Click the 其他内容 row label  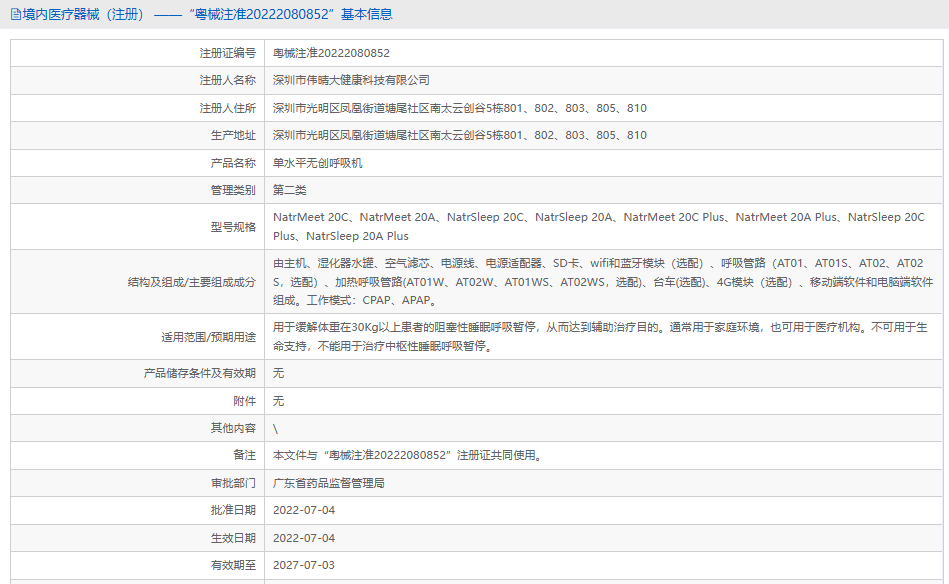point(232,428)
